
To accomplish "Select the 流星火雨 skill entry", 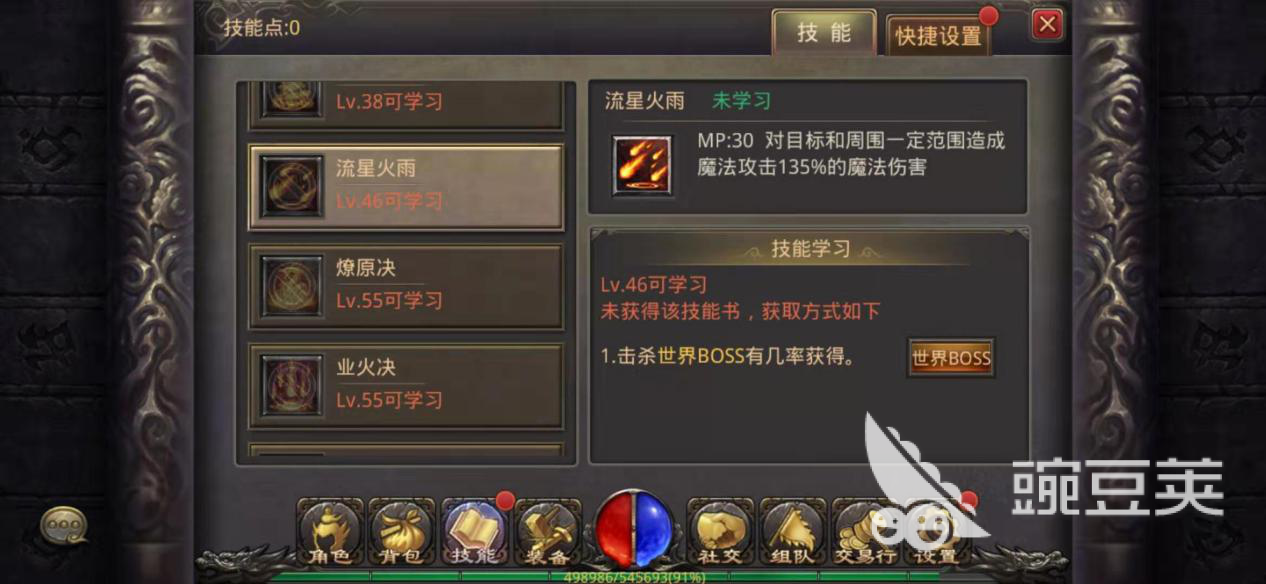I will click(406, 186).
